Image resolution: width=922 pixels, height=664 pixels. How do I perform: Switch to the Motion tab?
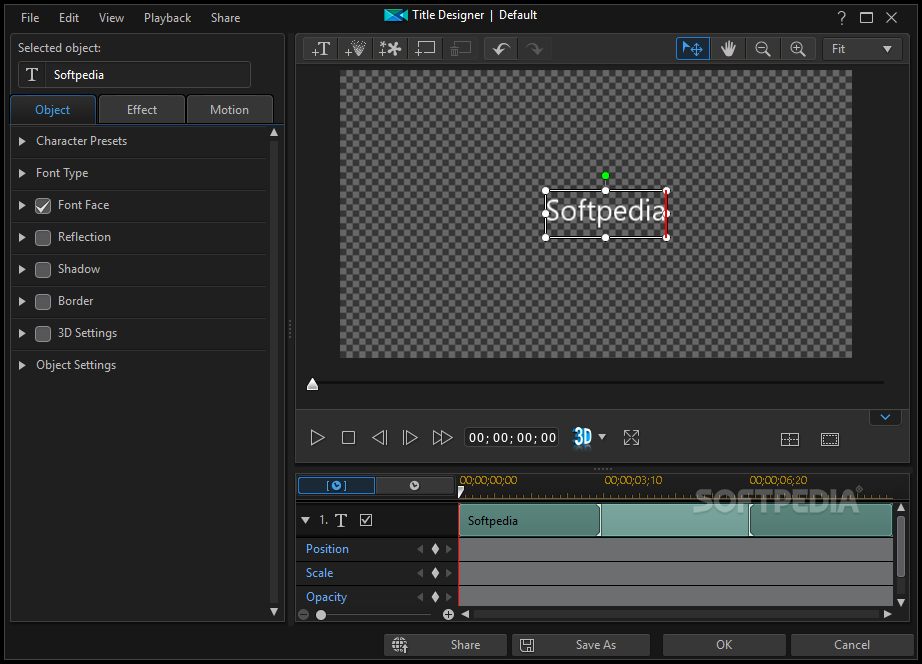[229, 110]
